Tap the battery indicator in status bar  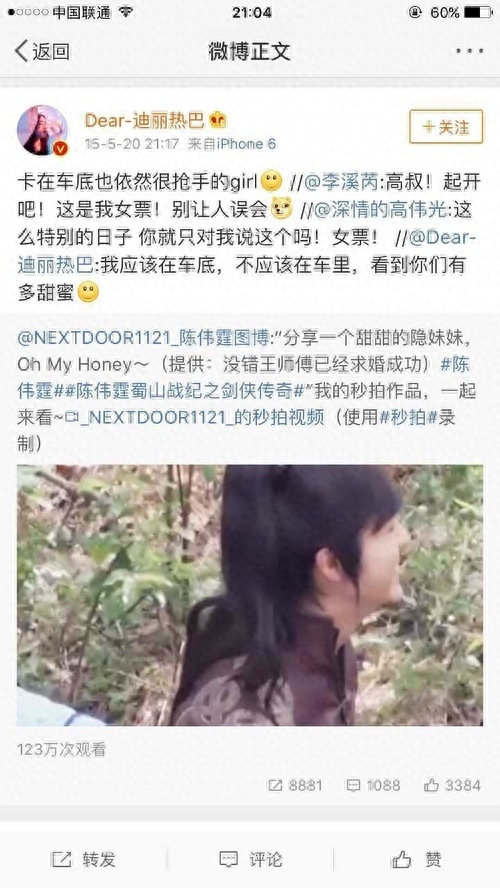point(478,12)
